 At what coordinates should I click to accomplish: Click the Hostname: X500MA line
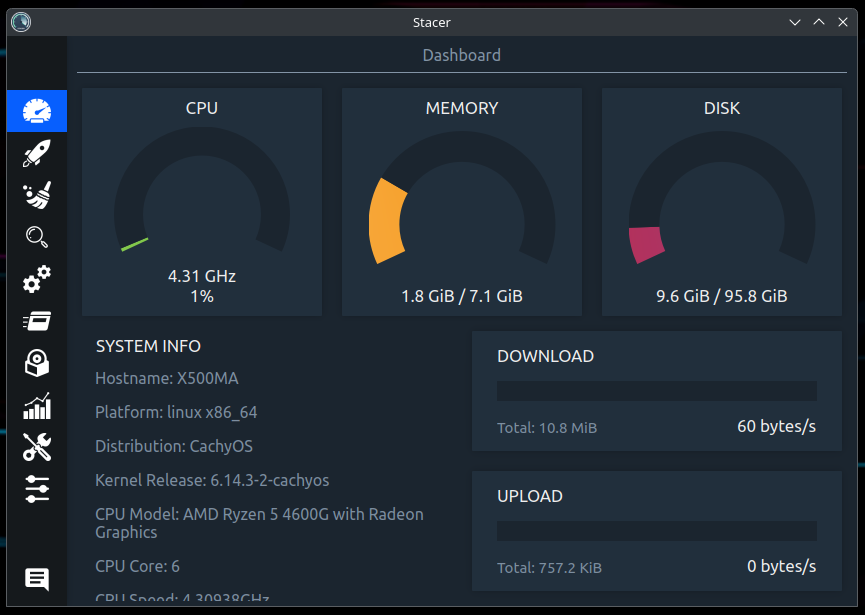tap(167, 378)
